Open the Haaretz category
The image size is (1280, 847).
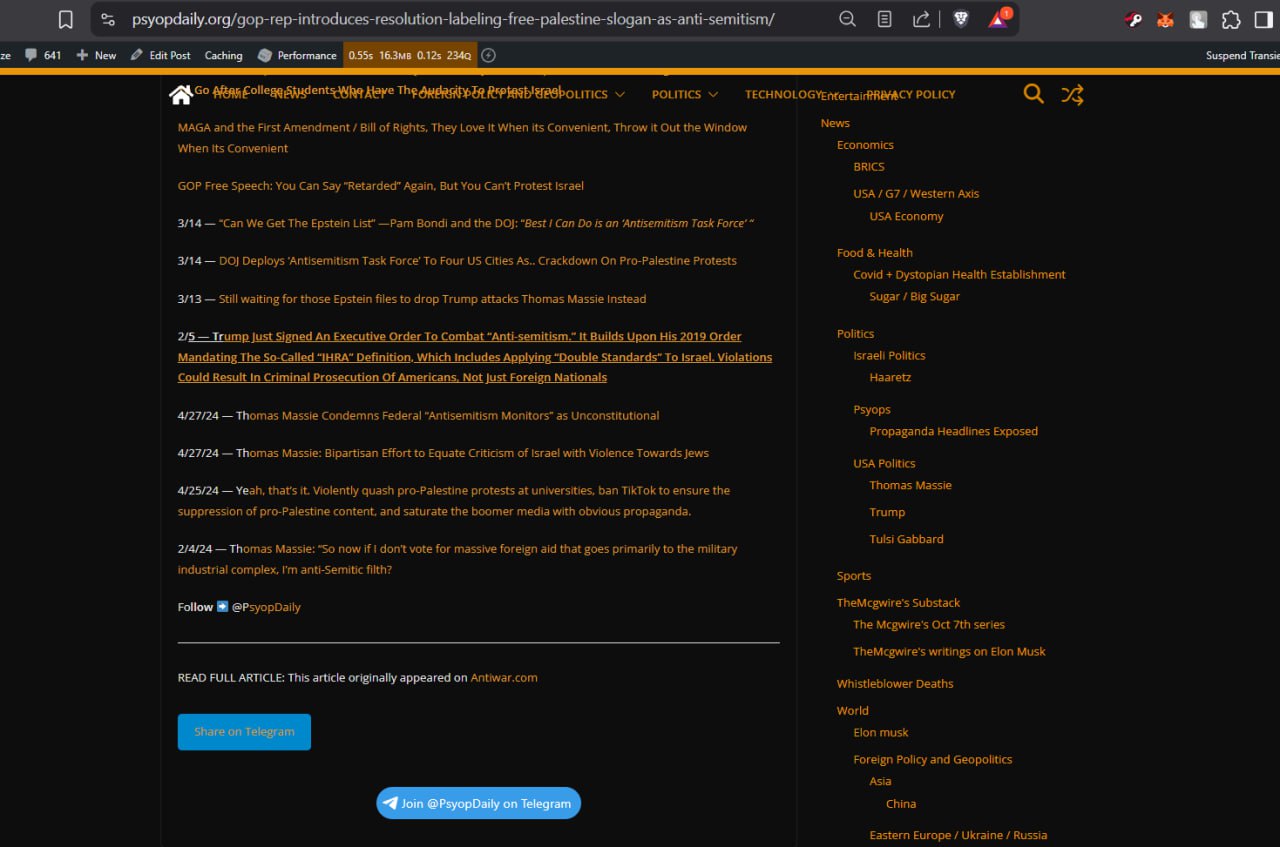pyautogui.click(x=890, y=377)
